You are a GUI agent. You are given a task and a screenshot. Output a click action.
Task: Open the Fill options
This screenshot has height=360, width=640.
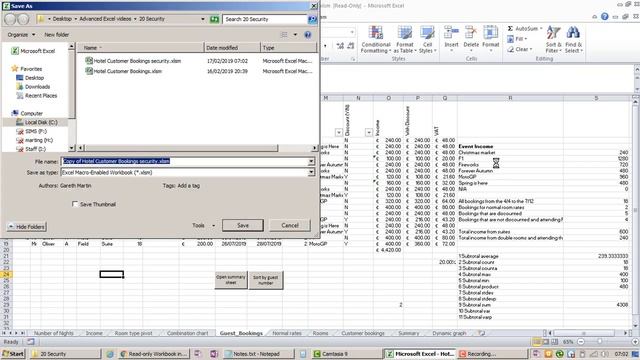click(x=517, y=39)
